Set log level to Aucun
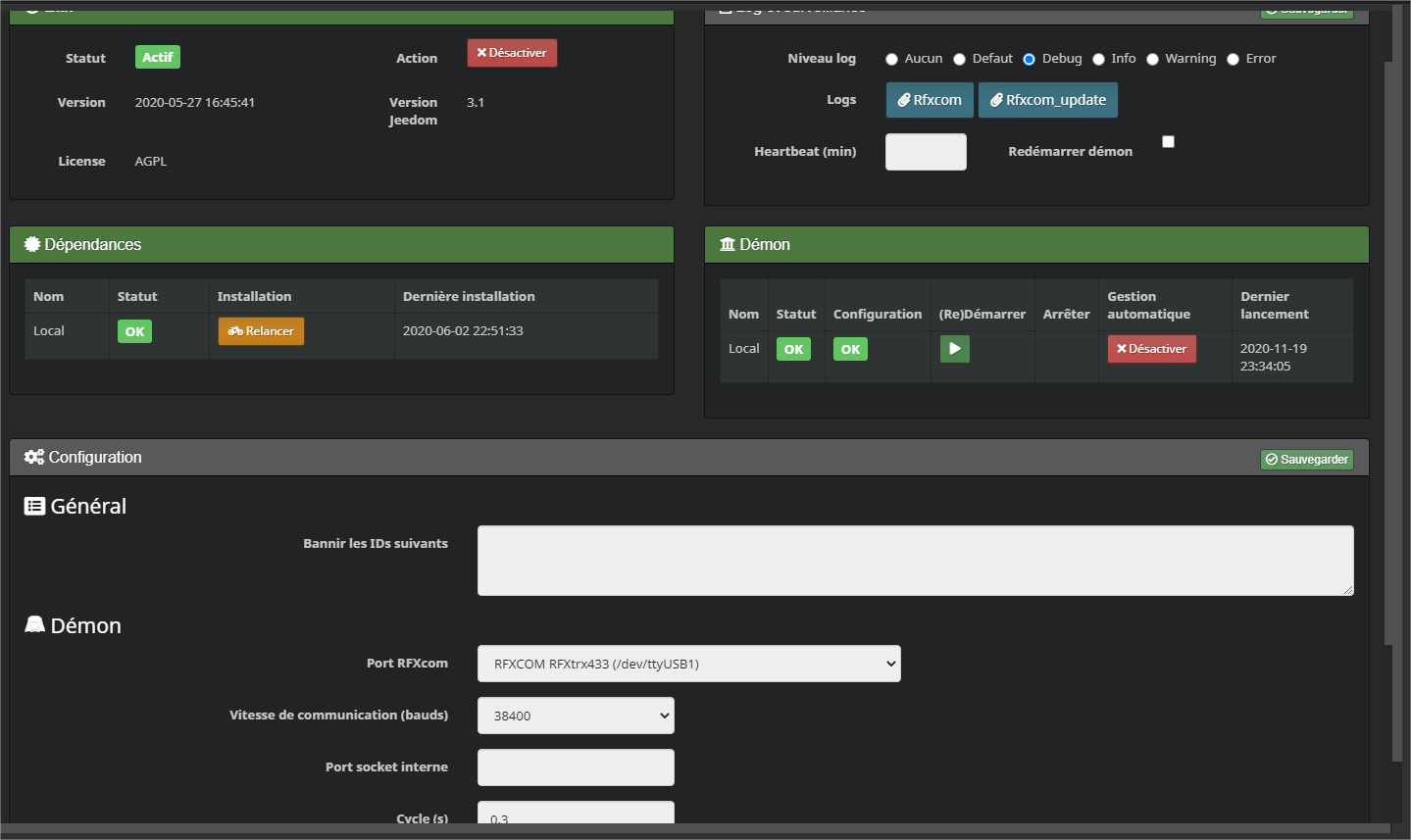 (891, 59)
